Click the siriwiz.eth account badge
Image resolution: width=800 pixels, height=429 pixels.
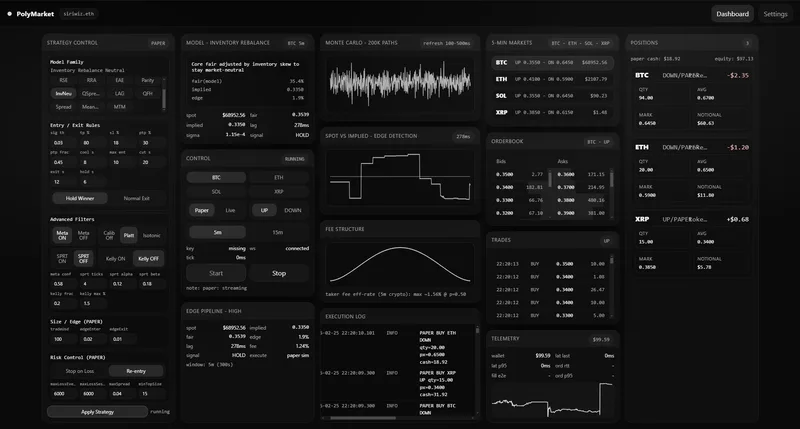pyautogui.click(x=79, y=14)
